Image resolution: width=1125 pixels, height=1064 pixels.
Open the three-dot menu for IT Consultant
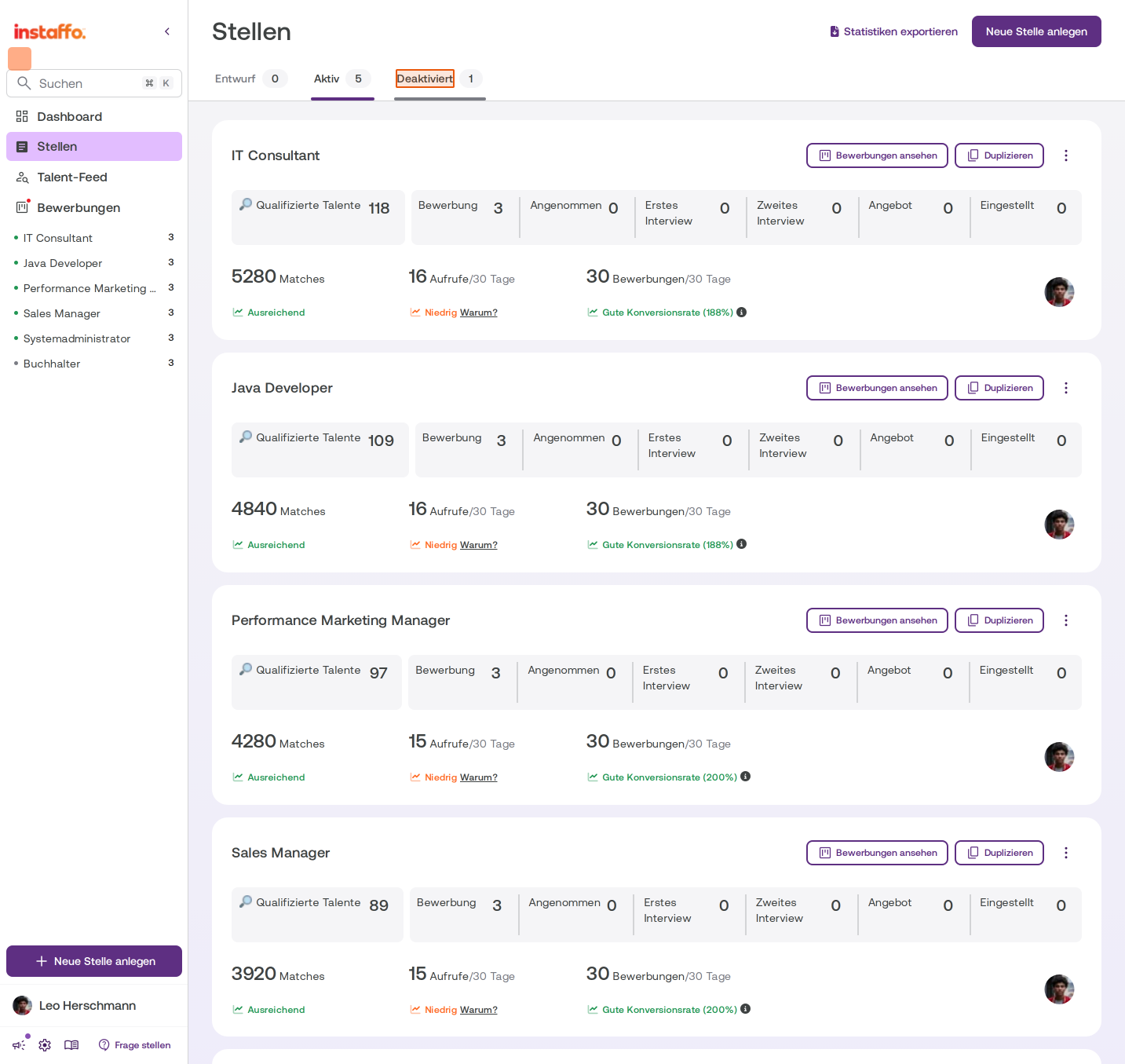(x=1066, y=155)
